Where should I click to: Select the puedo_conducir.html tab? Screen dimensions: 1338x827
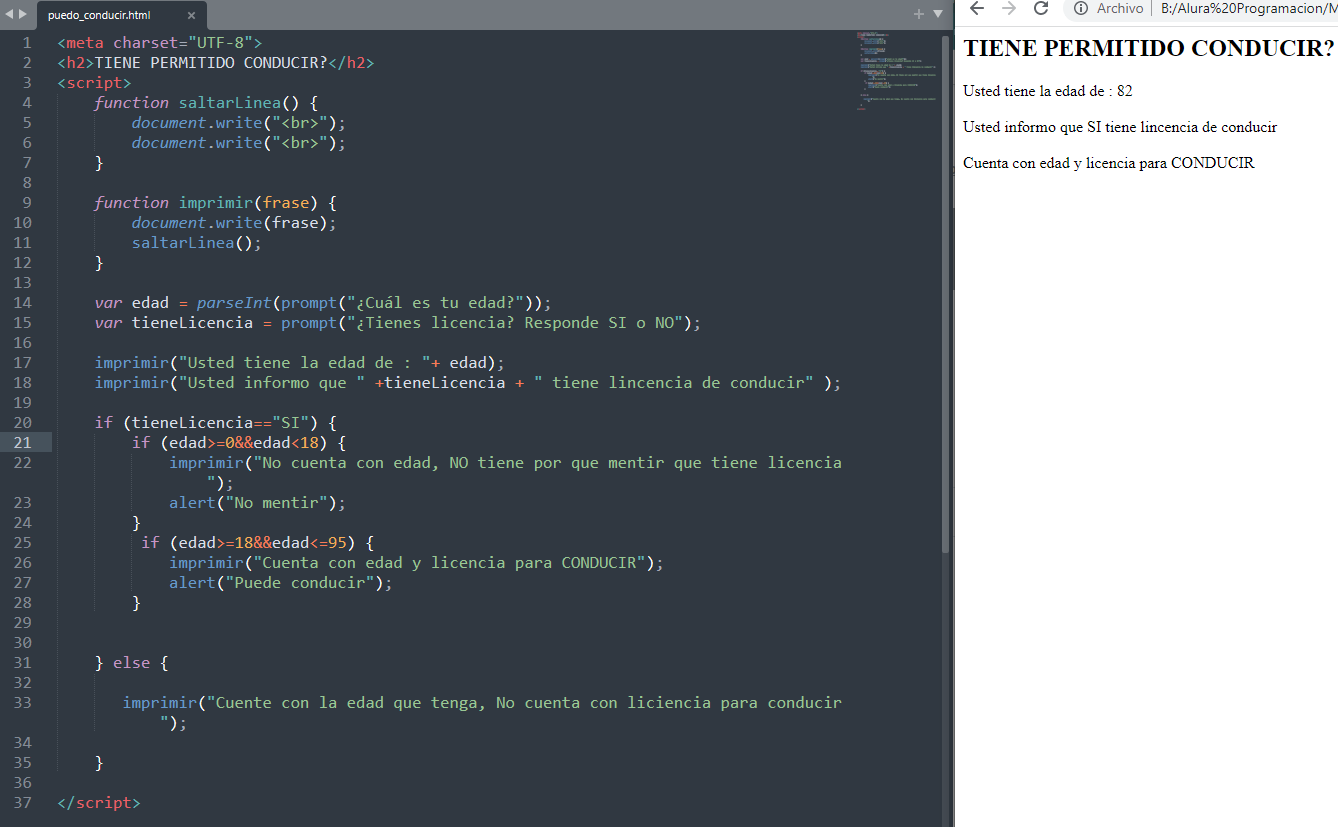122,15
